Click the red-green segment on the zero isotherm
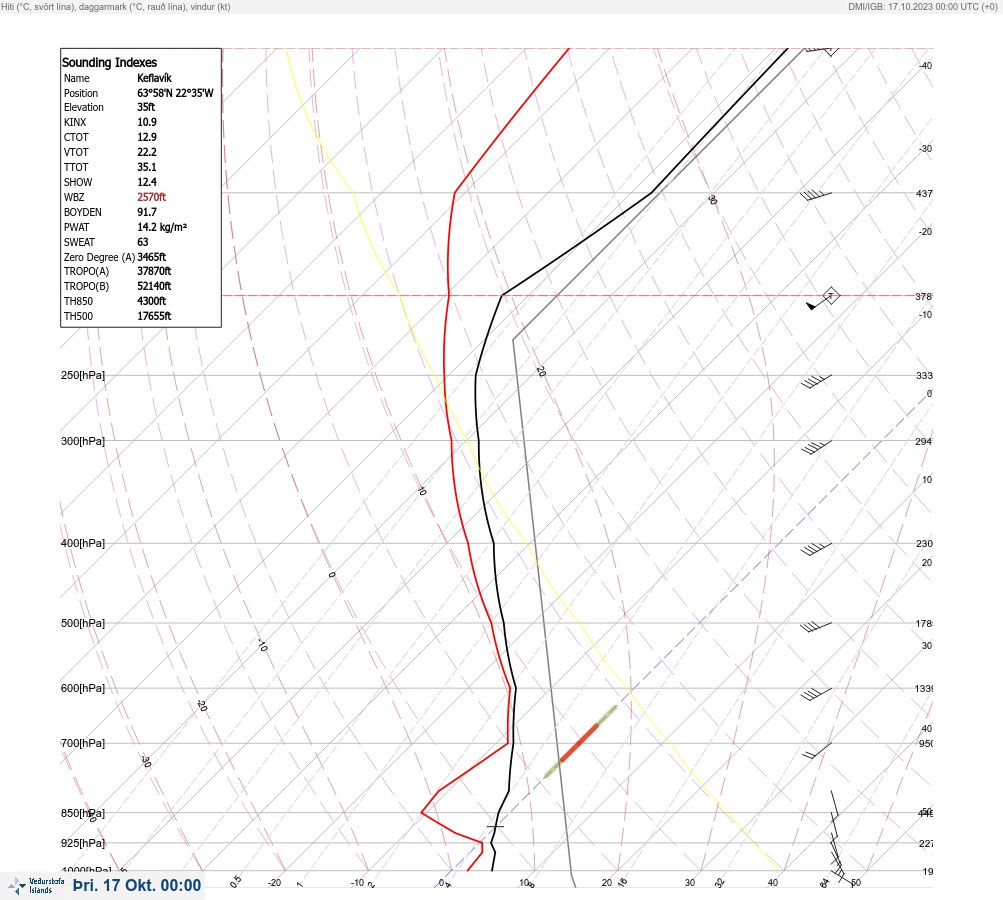Image resolution: width=1003 pixels, height=900 pixels. (580, 742)
